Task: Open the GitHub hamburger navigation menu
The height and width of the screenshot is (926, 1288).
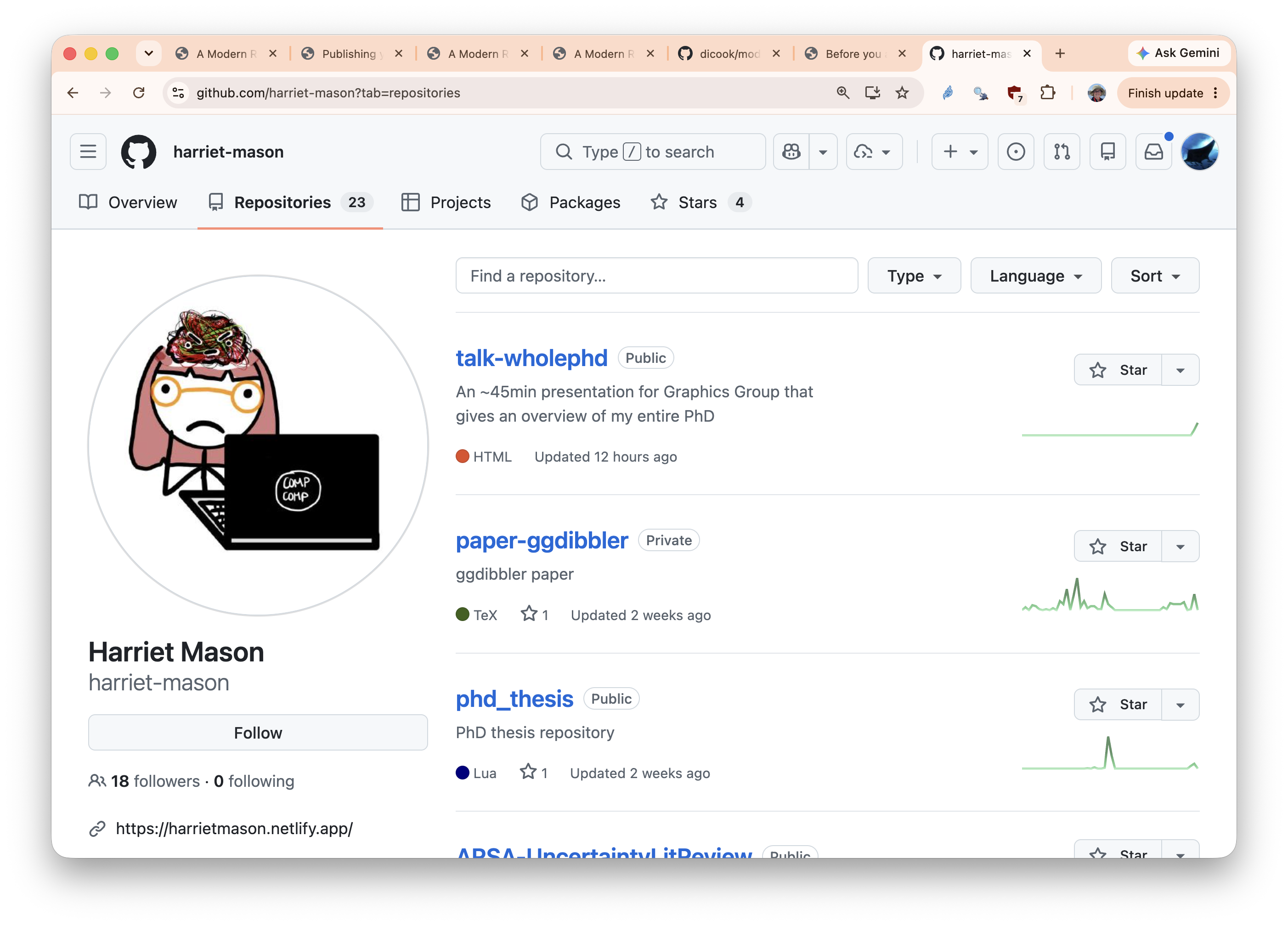Action: point(88,152)
